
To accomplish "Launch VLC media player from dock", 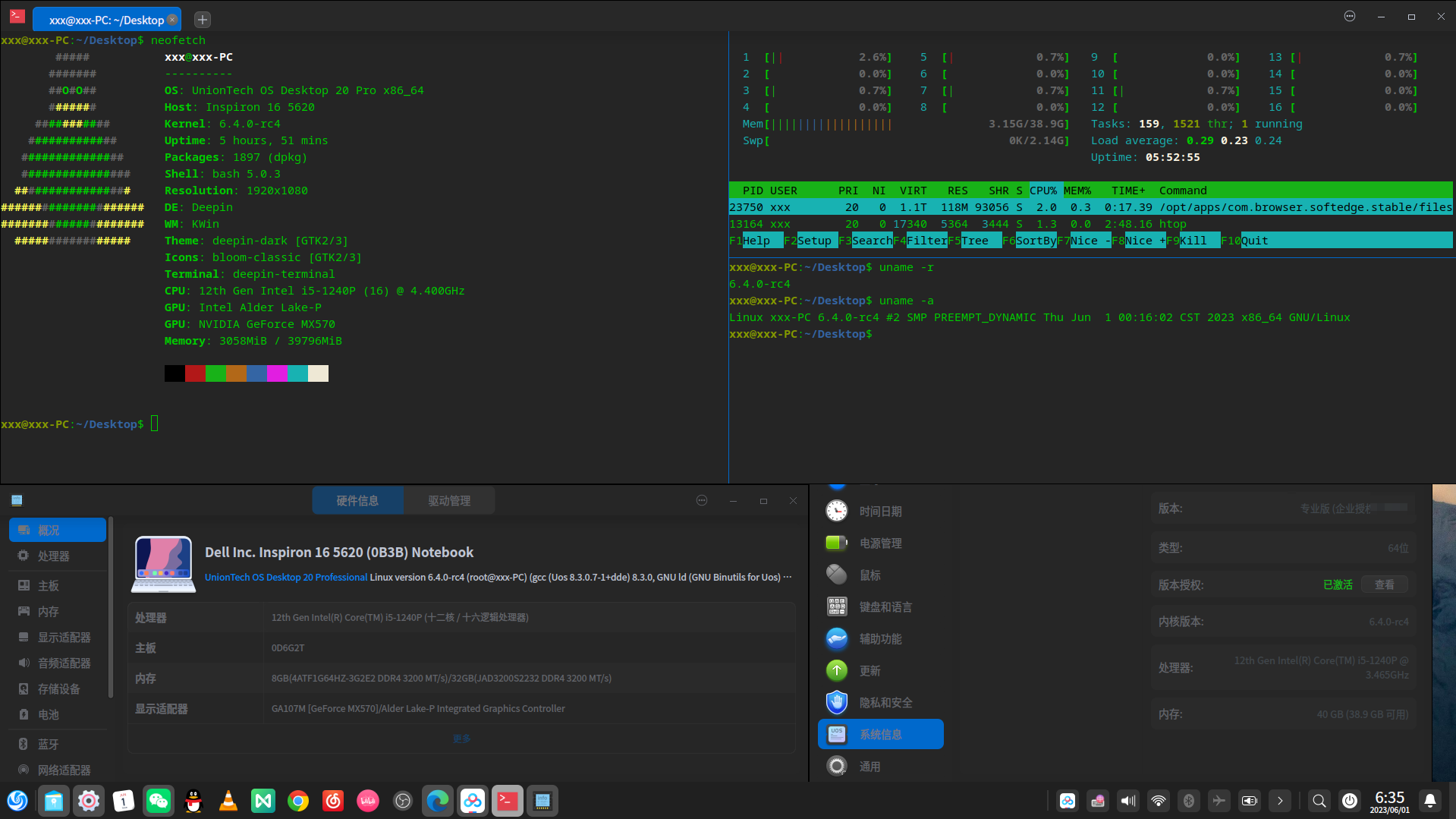I will coord(228,801).
